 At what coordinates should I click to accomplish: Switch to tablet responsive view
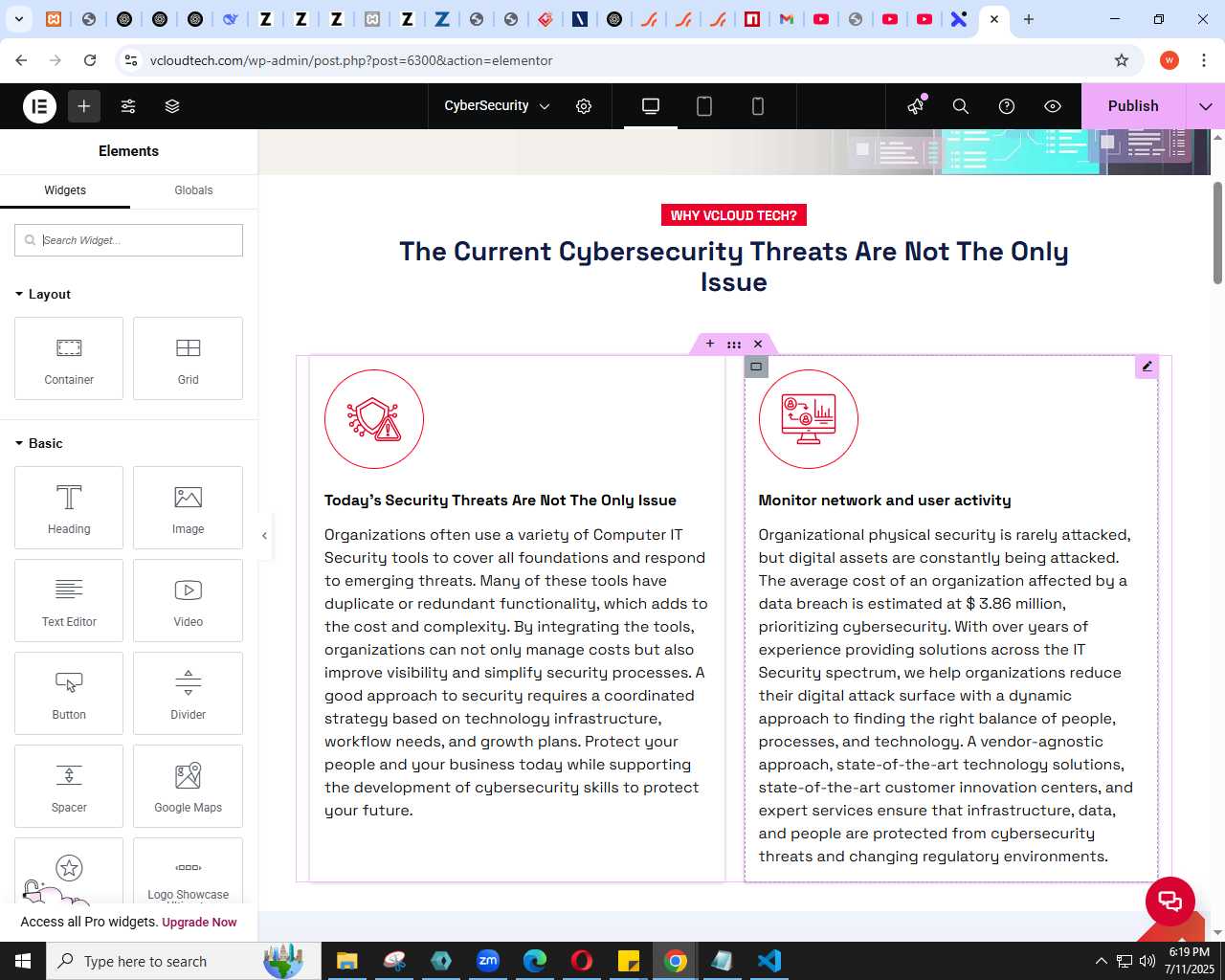pos(704,106)
